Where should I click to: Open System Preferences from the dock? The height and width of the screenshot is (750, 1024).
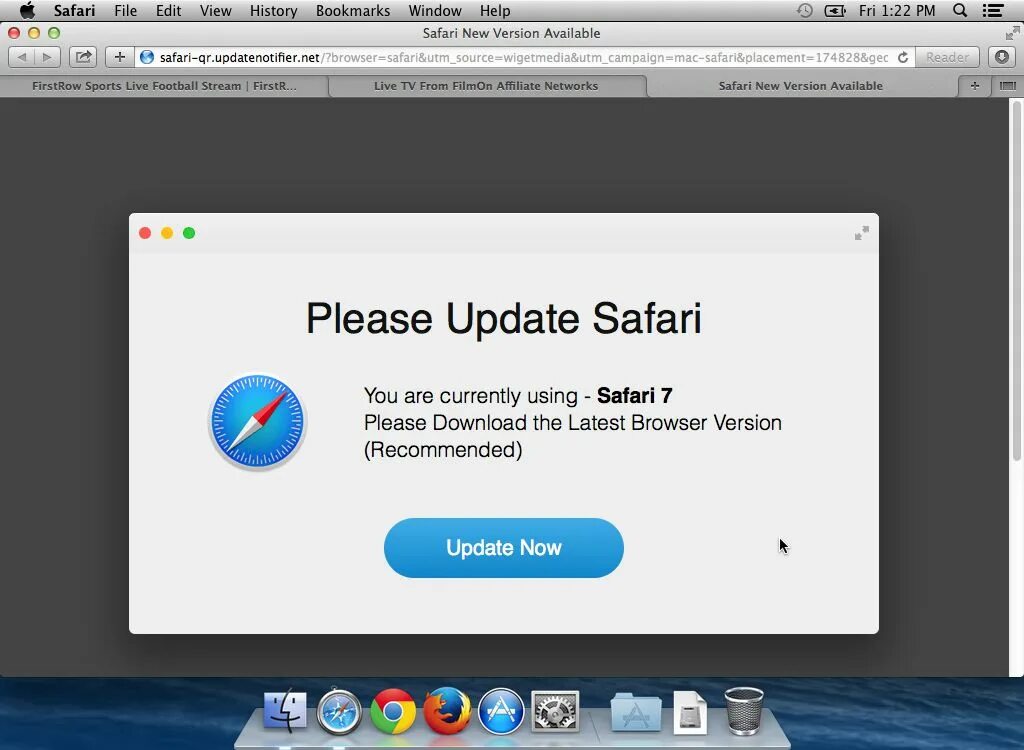point(555,711)
